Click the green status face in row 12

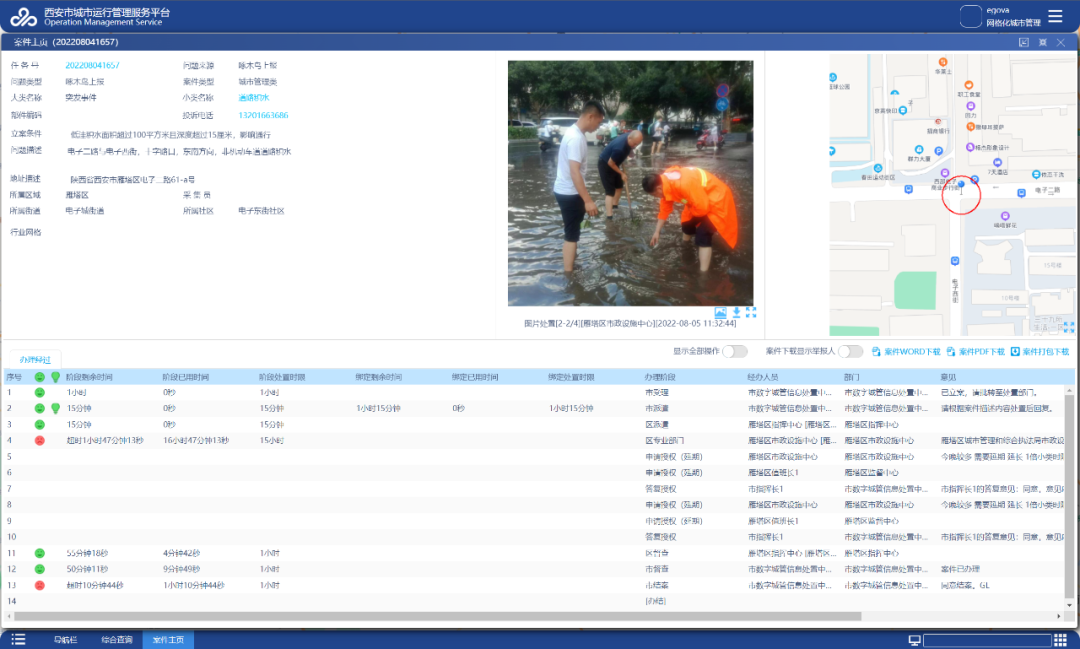(40, 569)
